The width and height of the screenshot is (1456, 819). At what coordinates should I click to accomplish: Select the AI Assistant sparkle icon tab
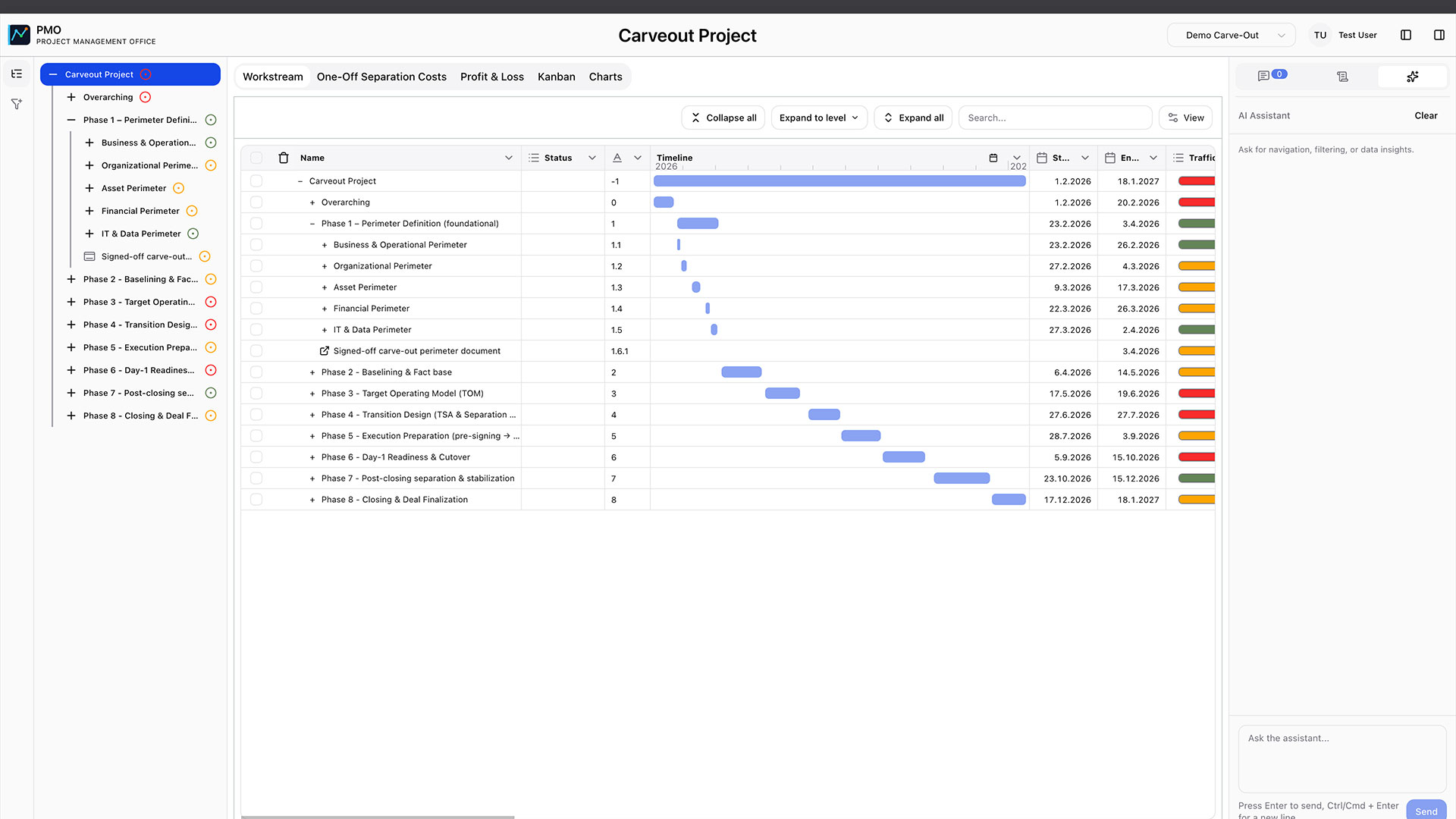coord(1412,77)
